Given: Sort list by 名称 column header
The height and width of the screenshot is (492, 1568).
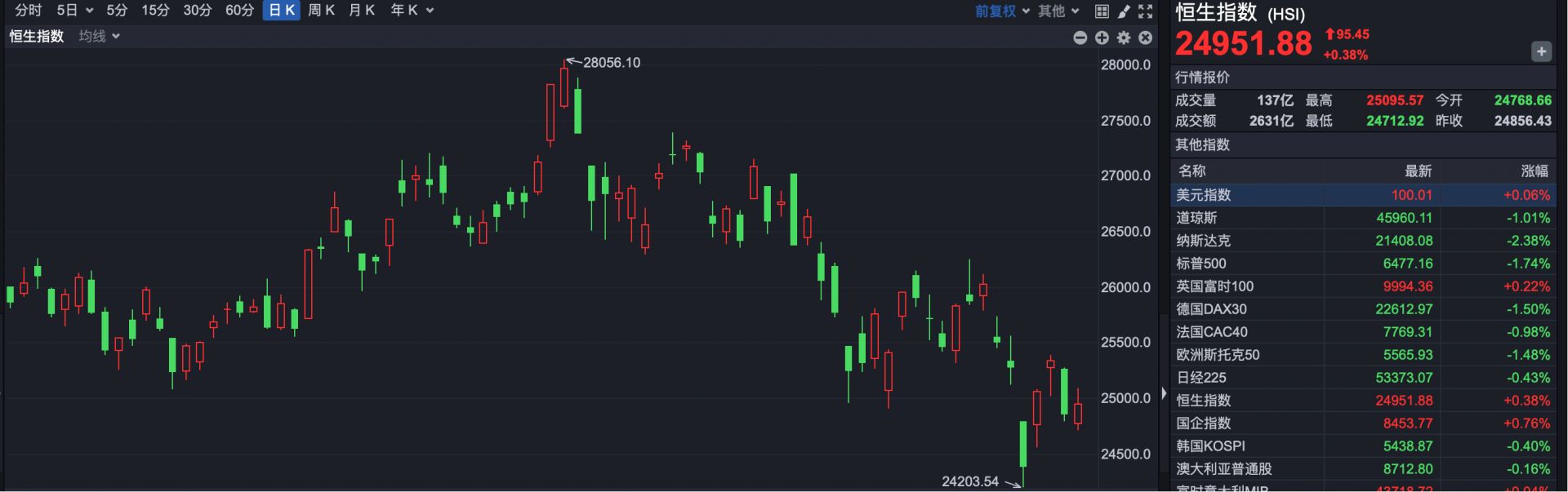Looking at the screenshot, I should 1192,171.
